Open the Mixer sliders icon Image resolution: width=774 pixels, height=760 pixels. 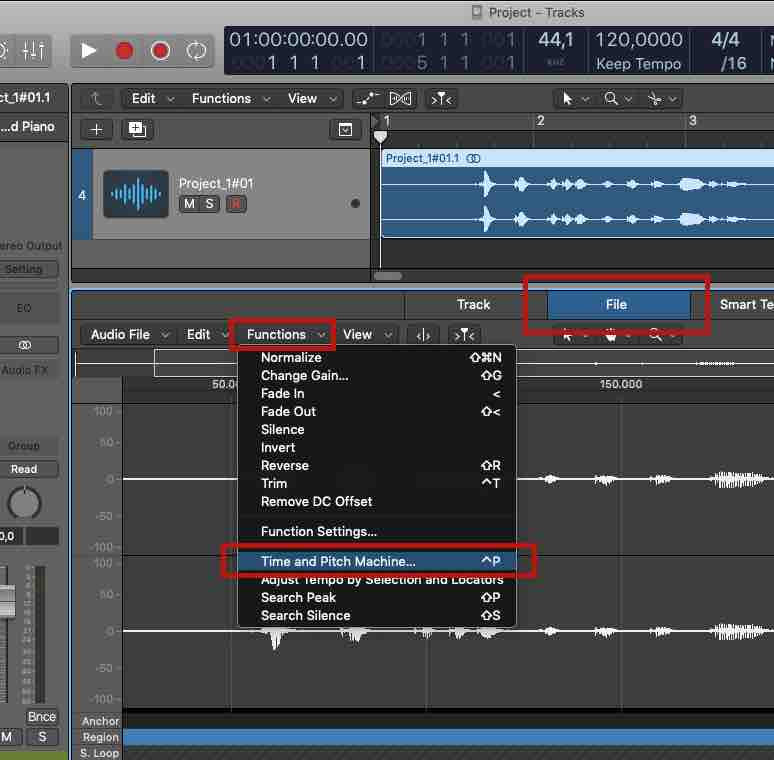pyautogui.click(x=34, y=50)
